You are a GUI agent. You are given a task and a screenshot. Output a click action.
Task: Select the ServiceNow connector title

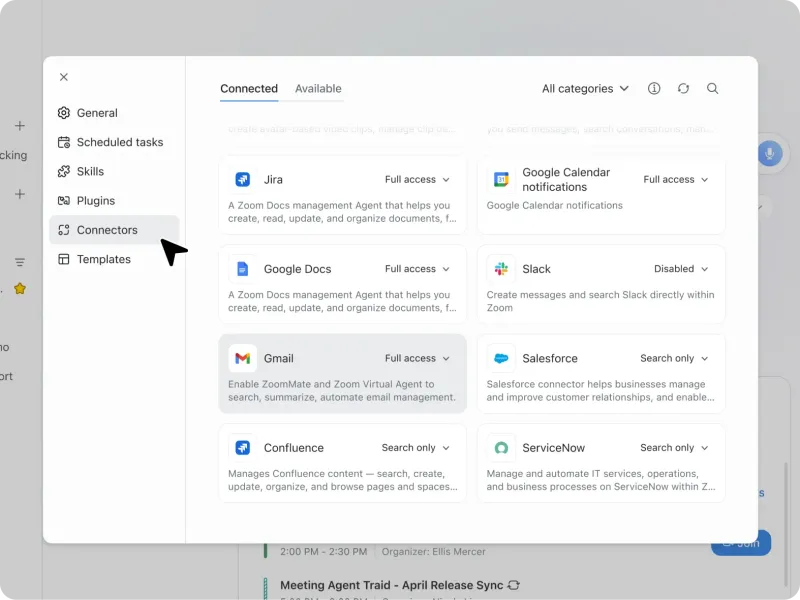tap(553, 447)
